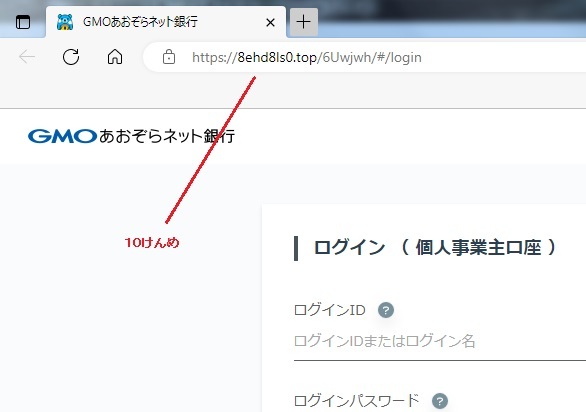Click the ログイン (個人事業主口座) heading
This screenshot has height=412, width=586.
435,247
